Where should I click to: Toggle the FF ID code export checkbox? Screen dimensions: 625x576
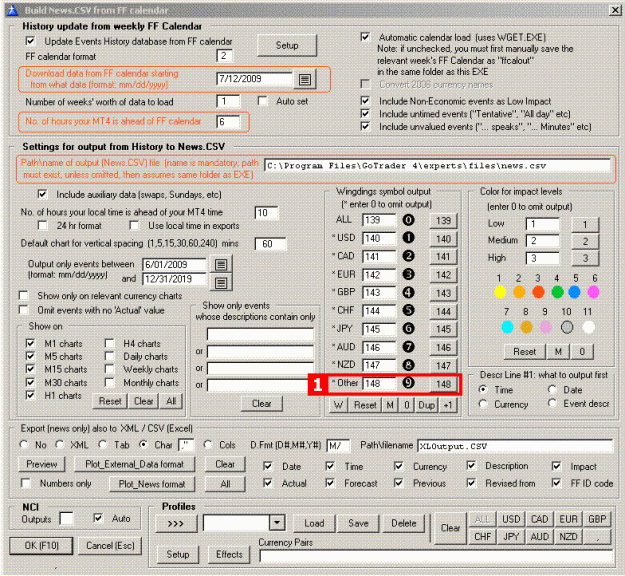(x=556, y=483)
